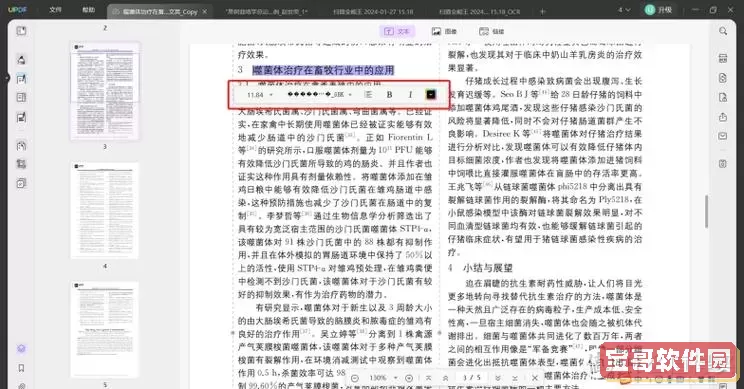Zoom out with the minus button
The height and width of the screenshot is (389, 744).
point(354,378)
